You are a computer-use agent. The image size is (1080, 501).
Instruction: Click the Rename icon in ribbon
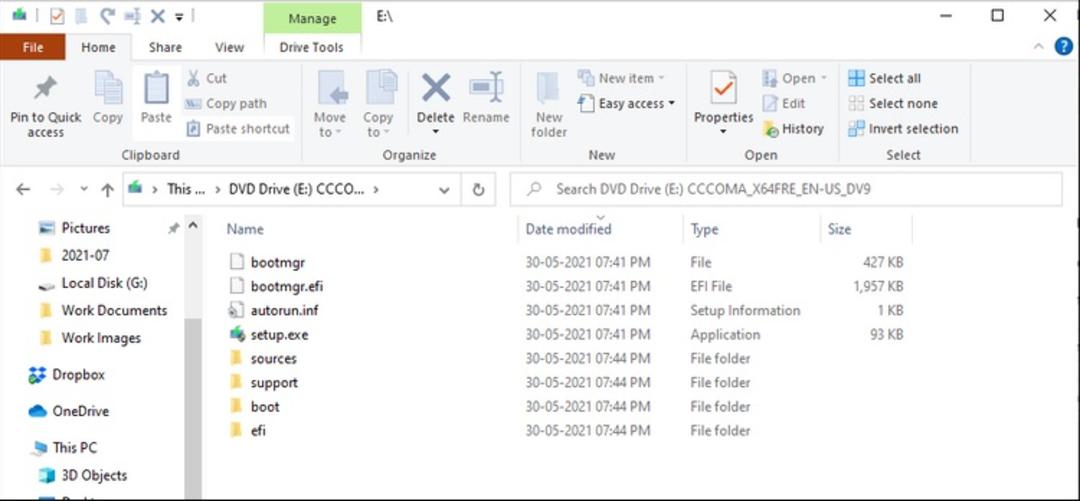point(486,88)
